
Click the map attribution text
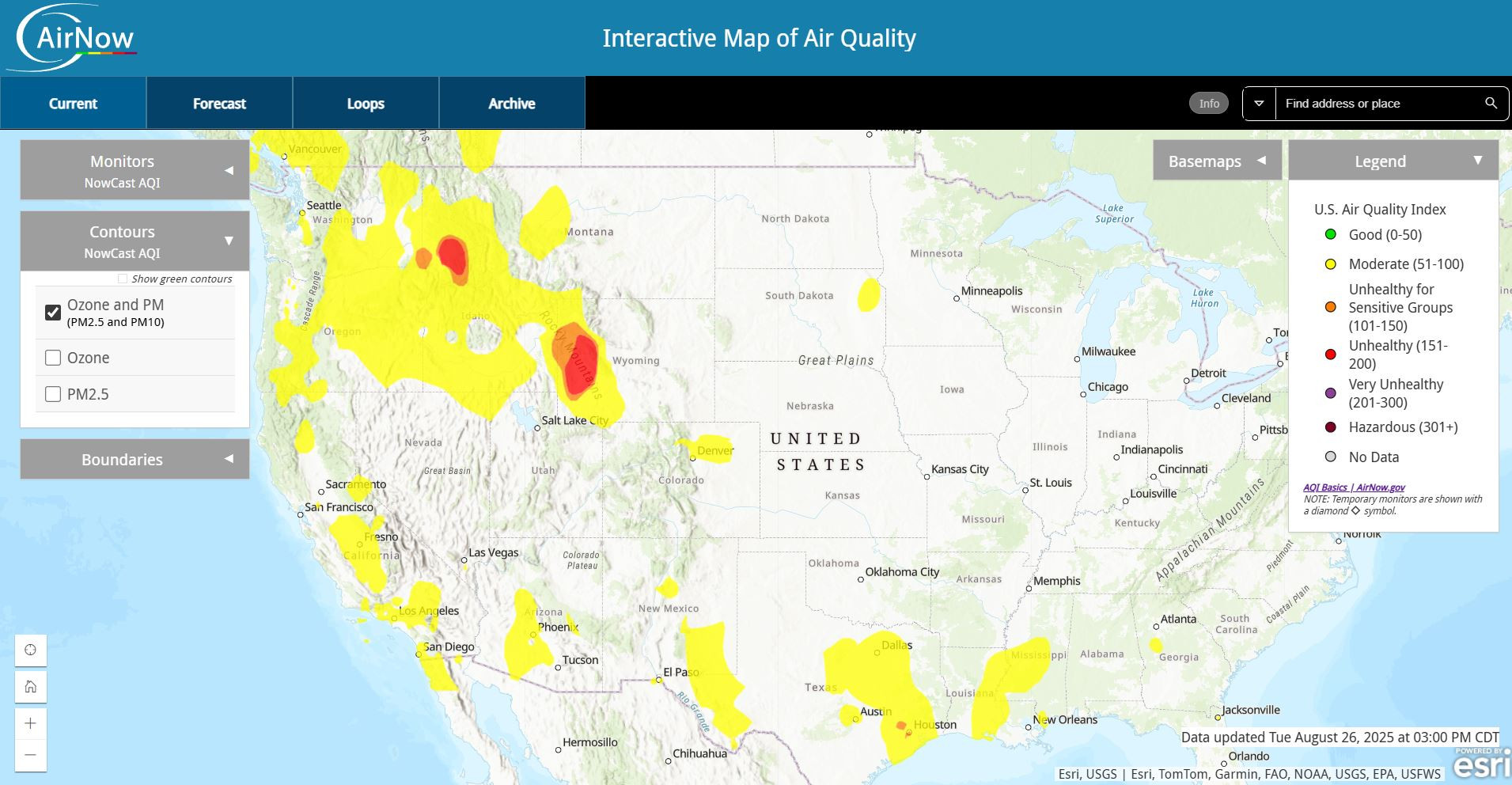coord(1249,774)
